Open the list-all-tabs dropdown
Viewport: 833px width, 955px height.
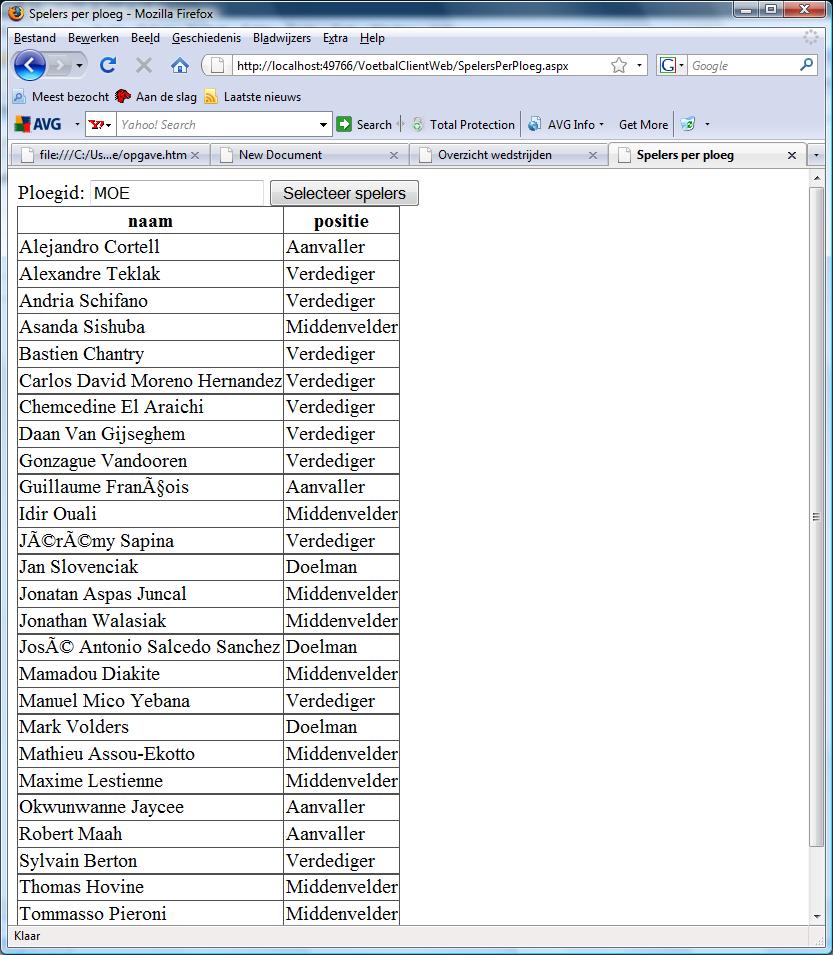[x=816, y=155]
